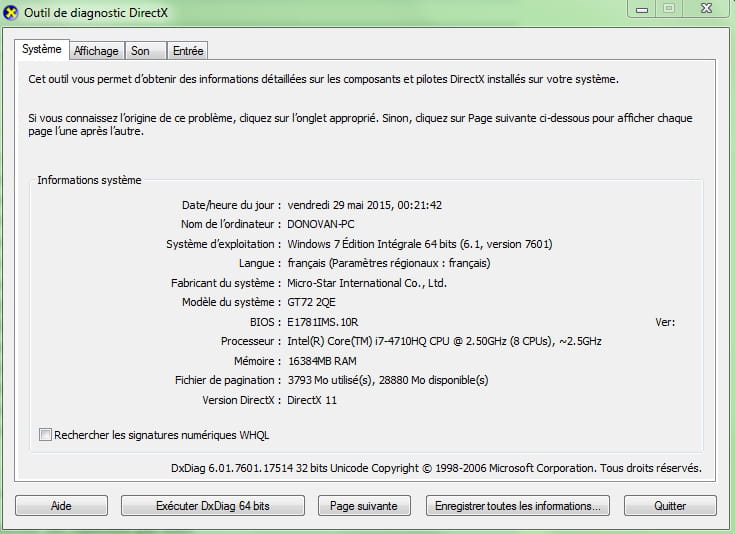Click the DirectX icon in the title bar
This screenshot has height=534, width=735.
coord(10,13)
